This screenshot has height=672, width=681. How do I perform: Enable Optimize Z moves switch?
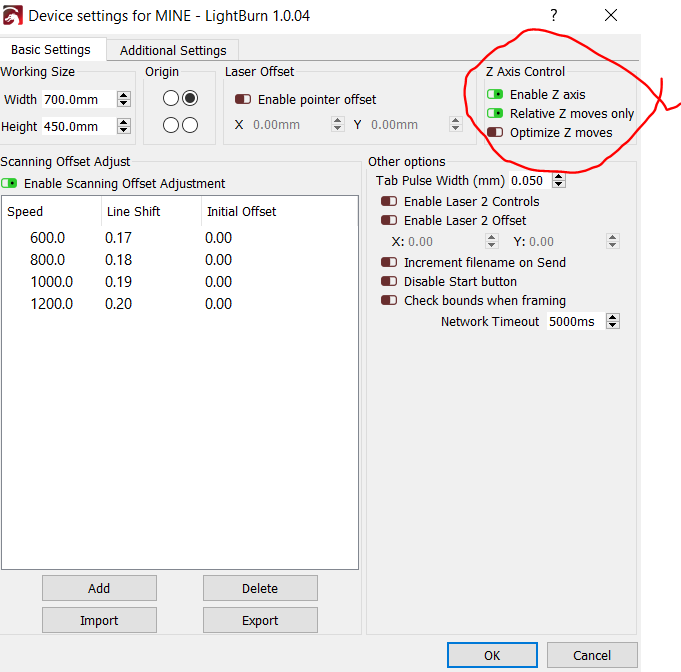point(495,132)
